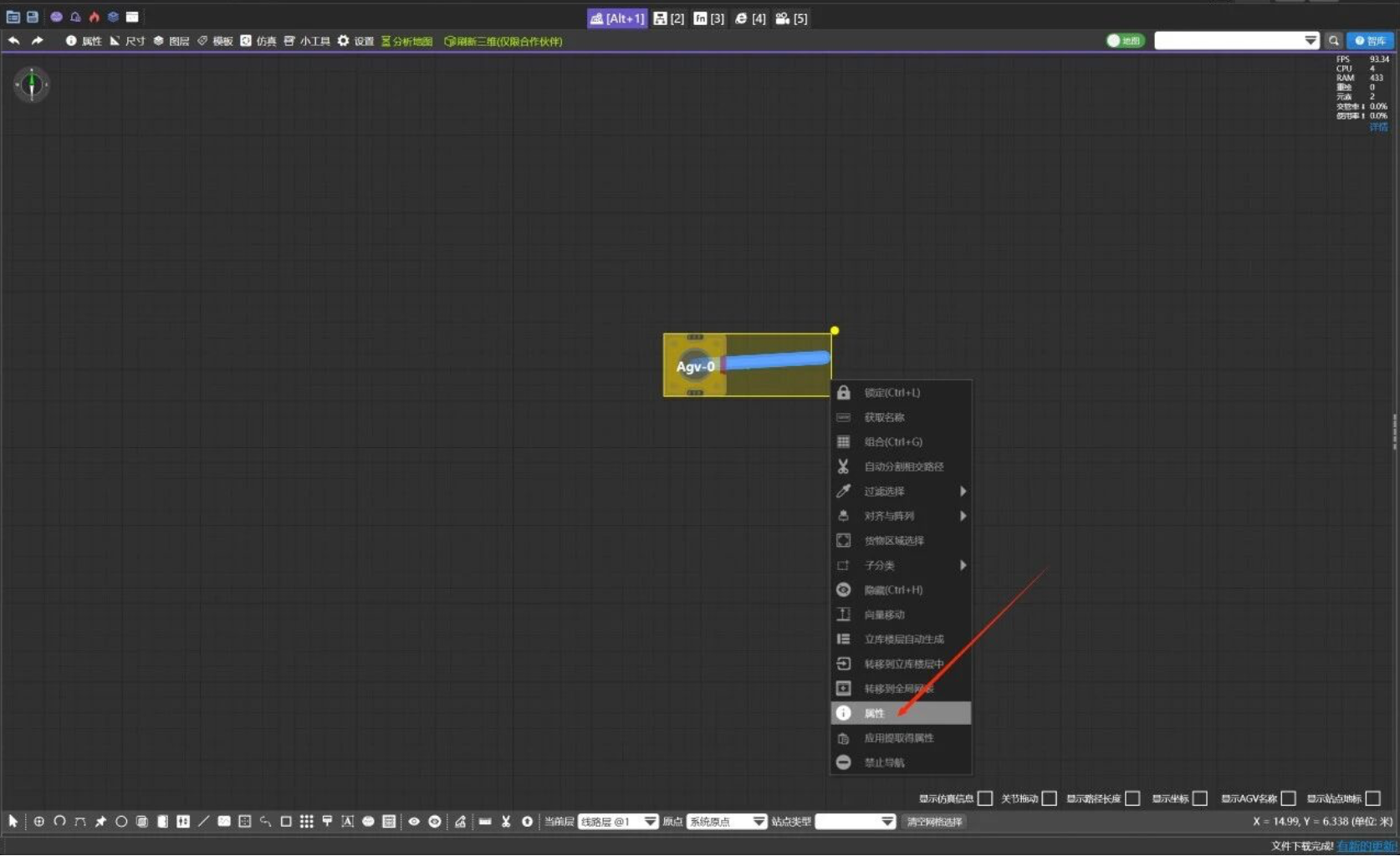This screenshot has width=1400, height=856.
Task: Click the search magnifier button at top right
Action: pos(1333,40)
